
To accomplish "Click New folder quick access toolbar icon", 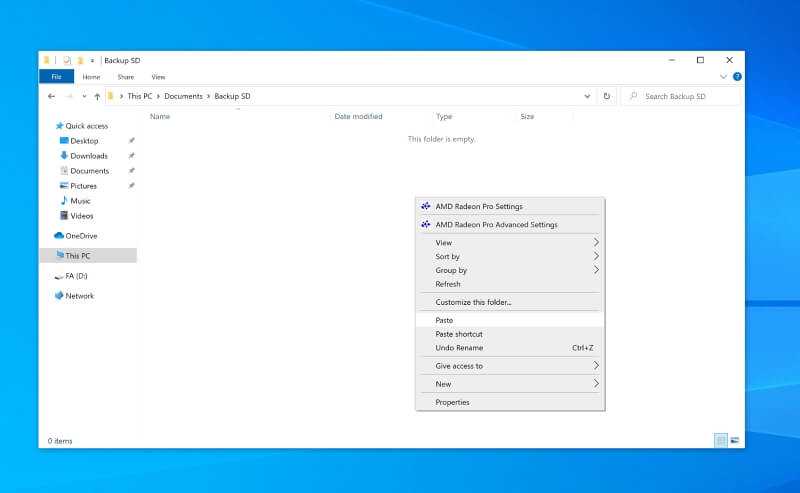I will coord(80,60).
